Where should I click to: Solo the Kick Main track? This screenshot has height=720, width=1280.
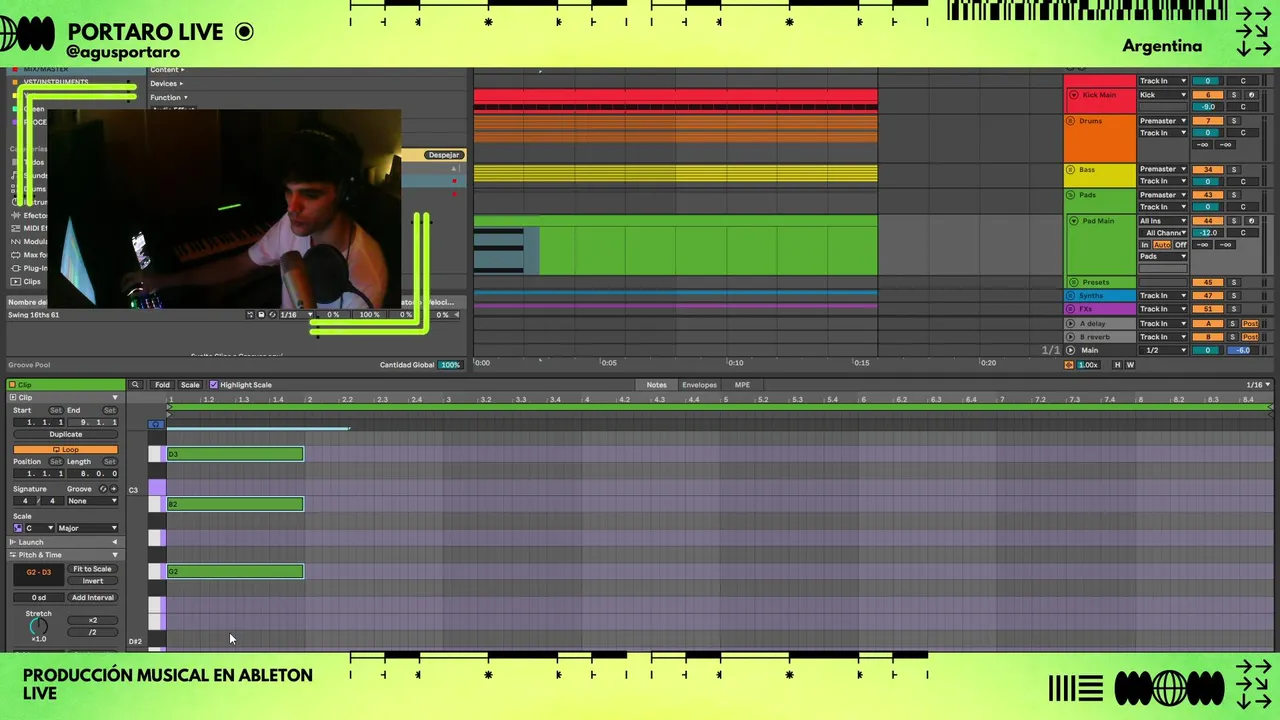[x=1234, y=95]
